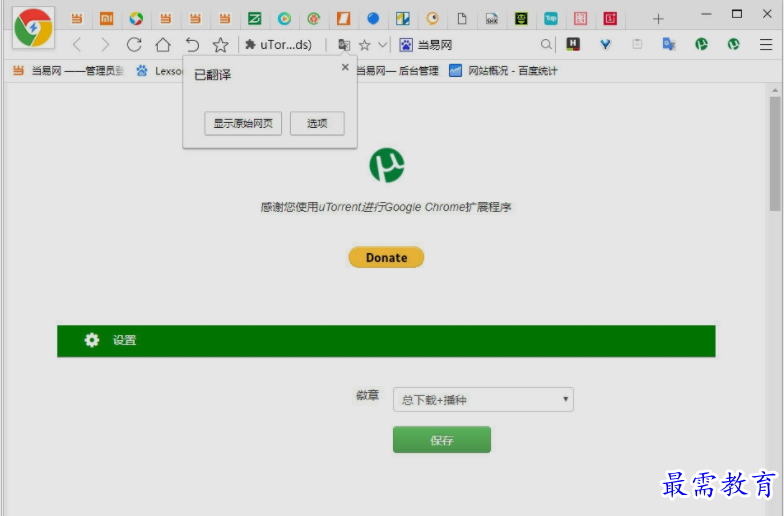Go back with the back arrow
784x516 pixels.
[76, 45]
